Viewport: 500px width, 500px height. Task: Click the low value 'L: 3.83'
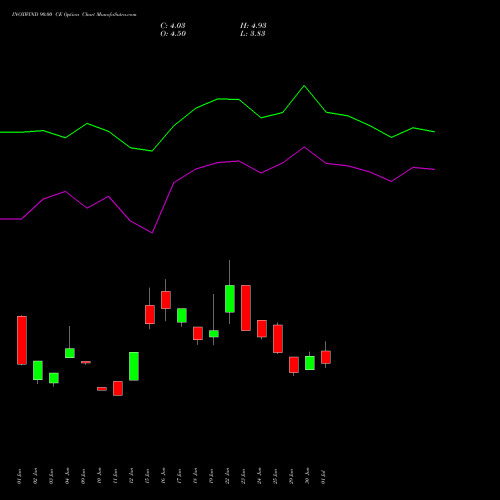[x=253, y=34]
